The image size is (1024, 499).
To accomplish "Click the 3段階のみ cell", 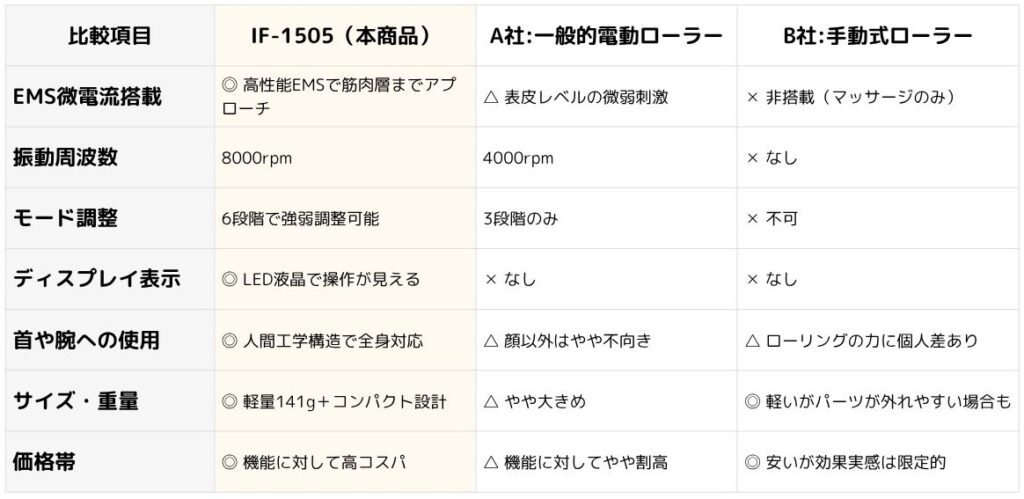I will pos(606,218).
